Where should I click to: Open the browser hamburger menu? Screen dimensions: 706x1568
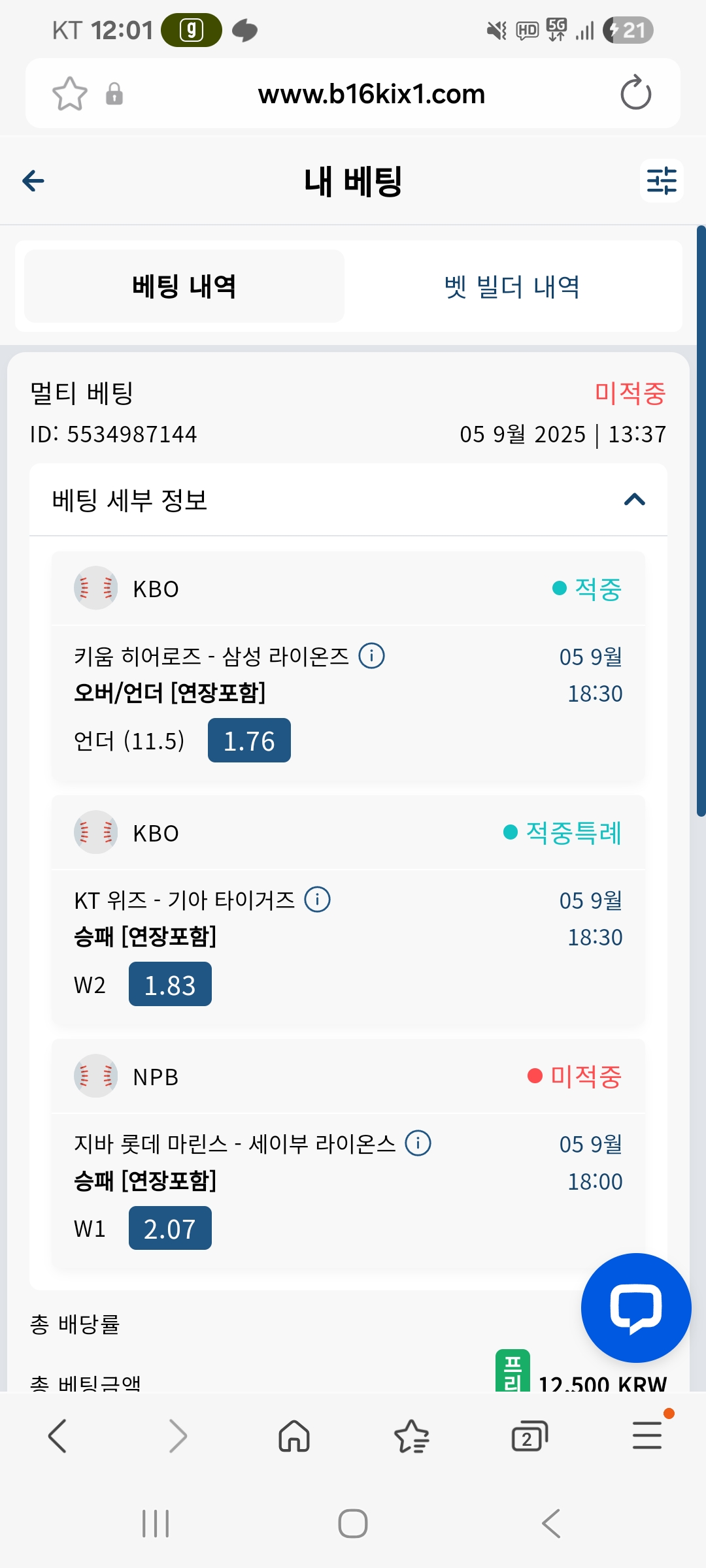(647, 1435)
